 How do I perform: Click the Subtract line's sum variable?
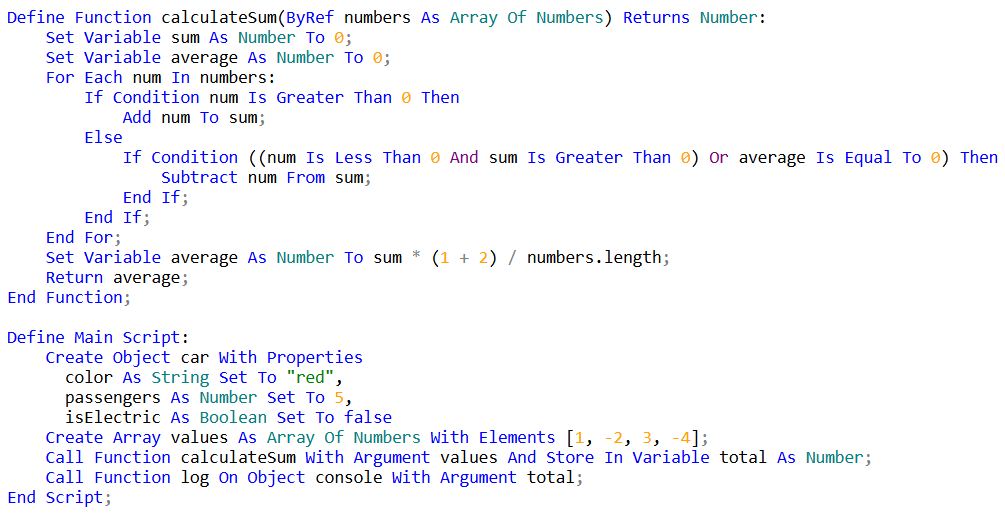click(349, 177)
